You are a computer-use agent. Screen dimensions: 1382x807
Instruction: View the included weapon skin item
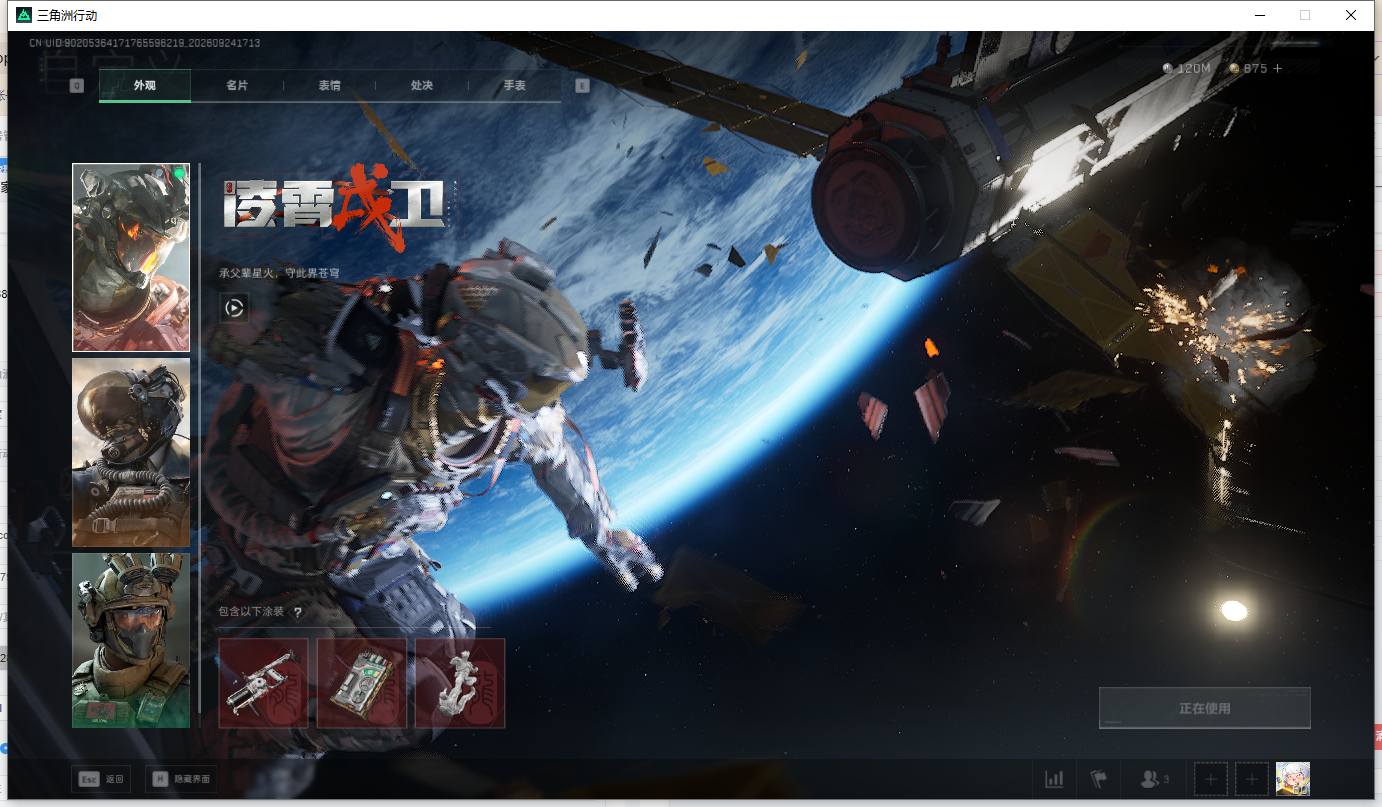[264, 683]
